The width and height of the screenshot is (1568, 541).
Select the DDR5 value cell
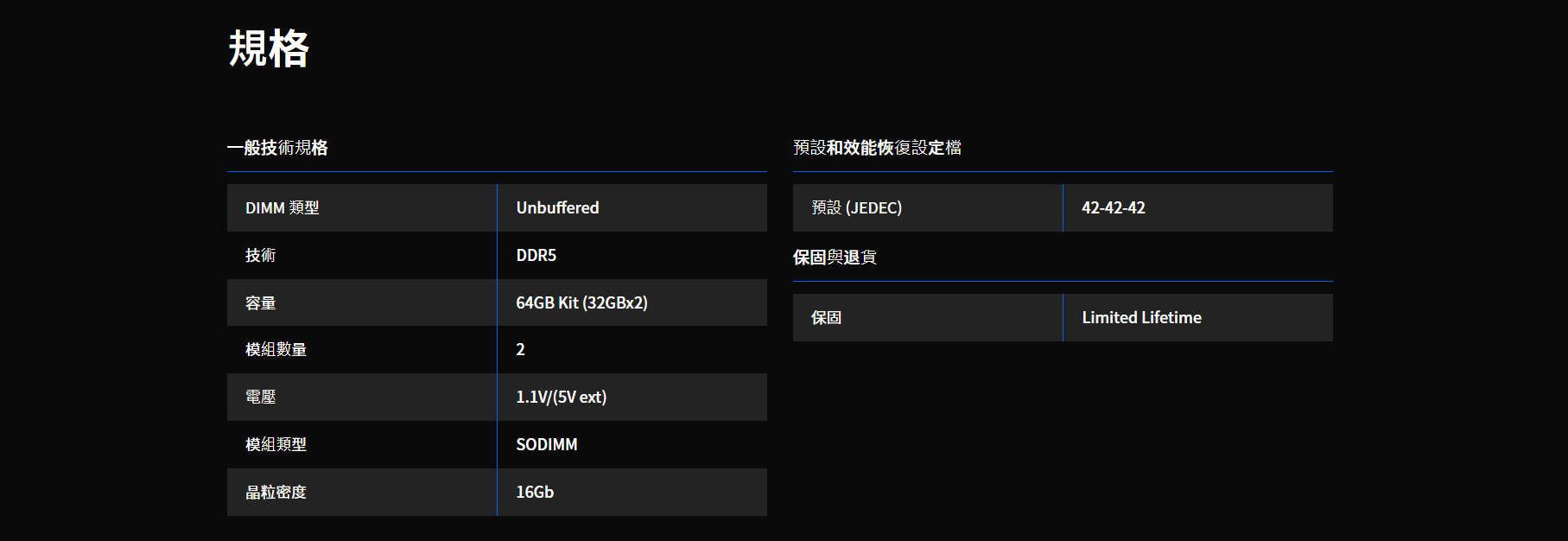tap(632, 255)
